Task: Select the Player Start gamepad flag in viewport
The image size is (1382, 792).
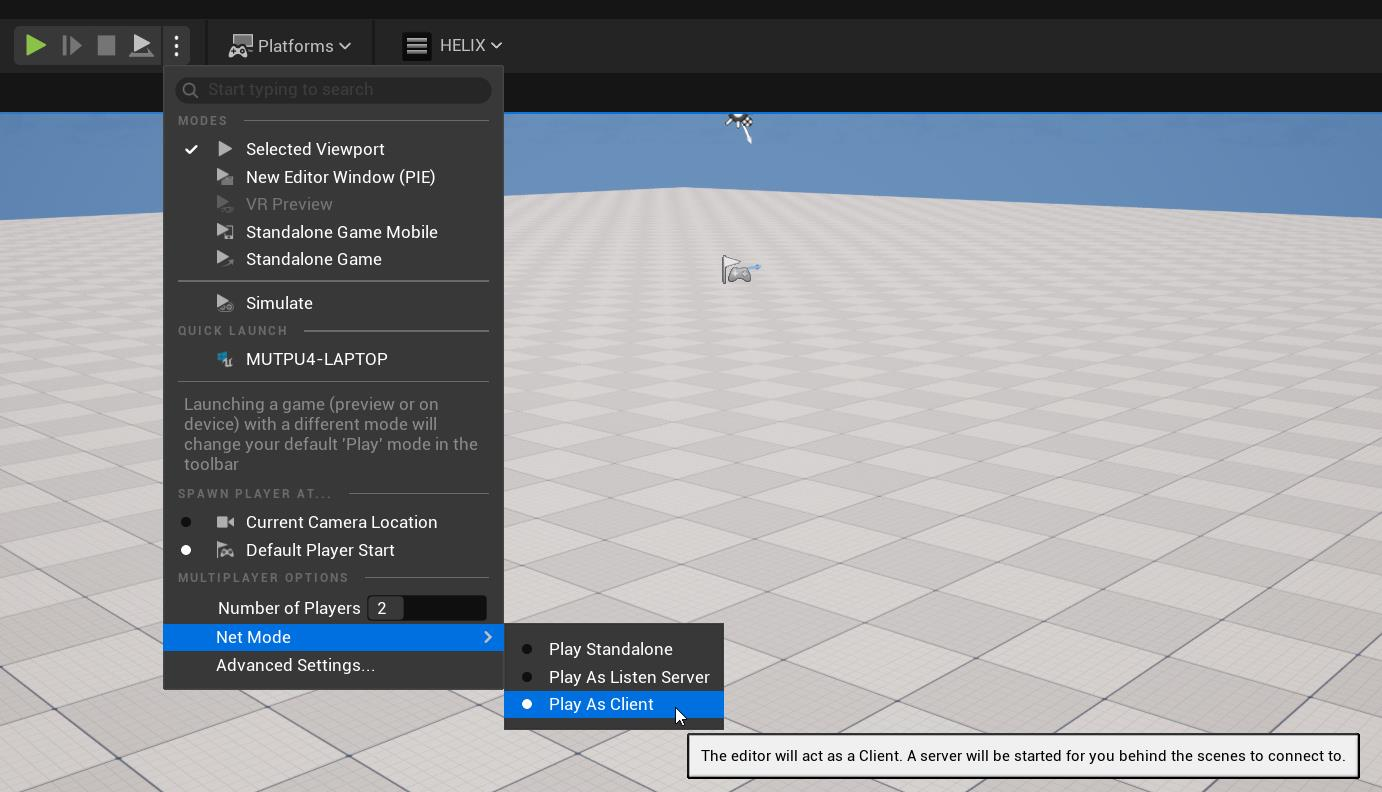Action: (739, 270)
